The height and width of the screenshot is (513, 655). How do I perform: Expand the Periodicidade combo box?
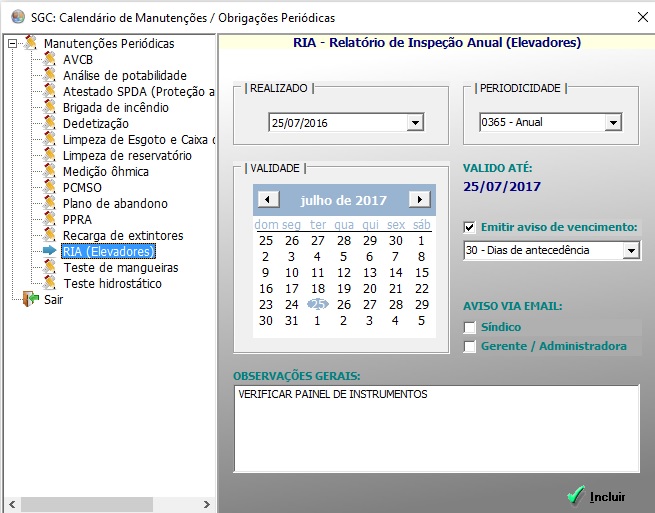pyautogui.click(x=613, y=124)
